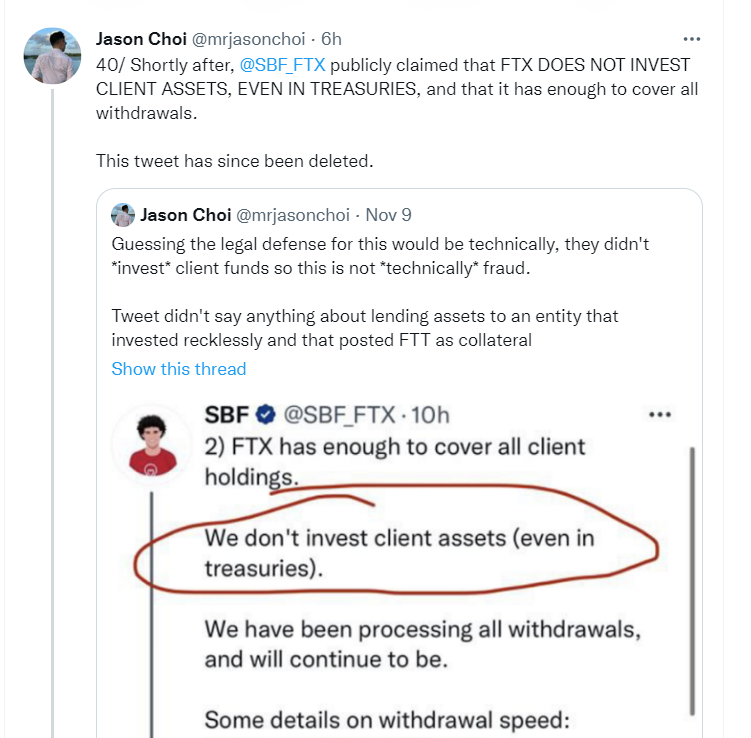Click Jason Choi's profile avatar at top
This screenshot has height=738, width=751.
click(51, 54)
